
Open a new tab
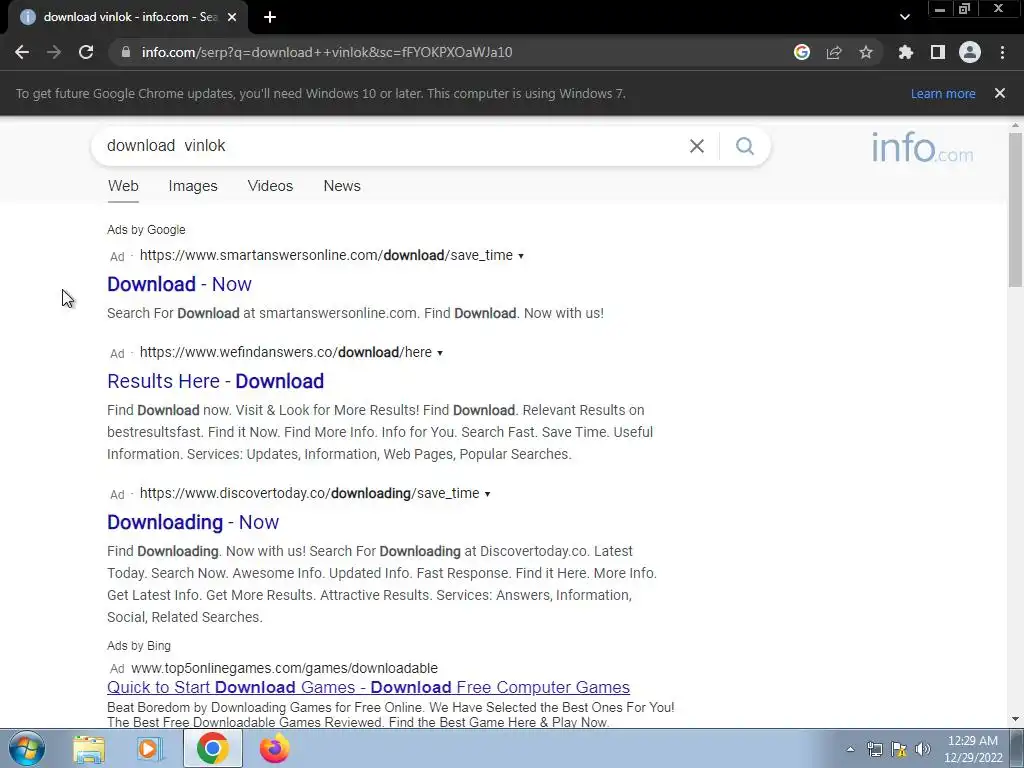point(270,17)
